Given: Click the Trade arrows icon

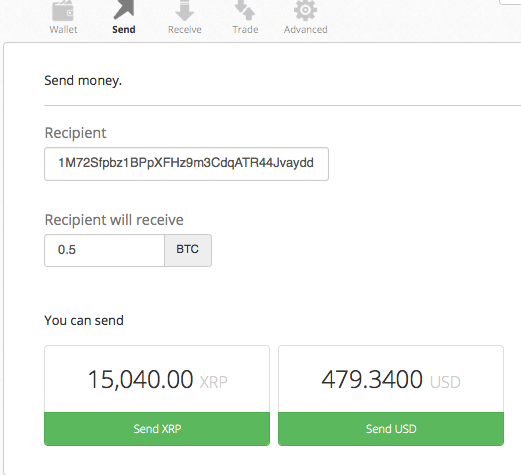Looking at the screenshot, I should (245, 10).
